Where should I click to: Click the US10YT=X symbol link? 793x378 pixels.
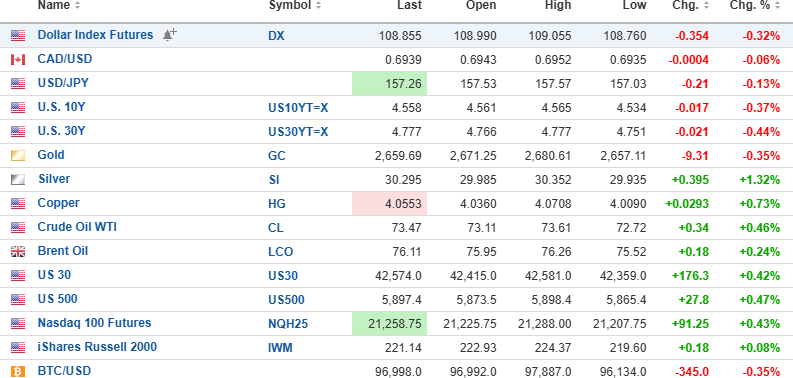298,108
